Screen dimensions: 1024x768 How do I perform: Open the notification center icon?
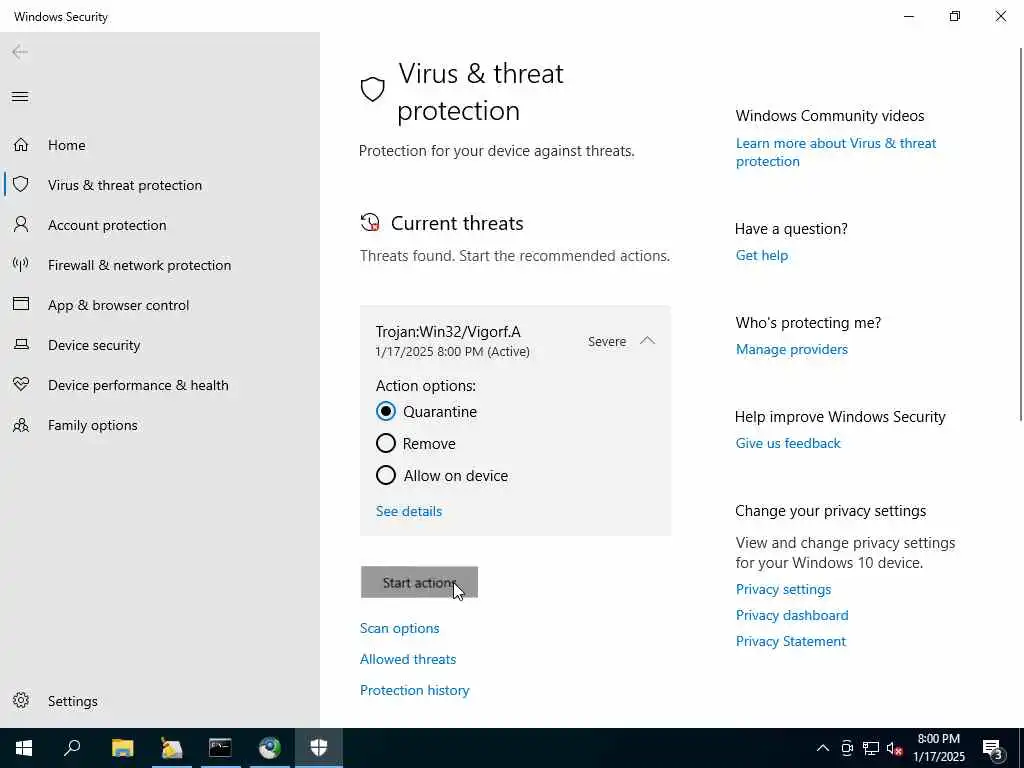pos(993,749)
